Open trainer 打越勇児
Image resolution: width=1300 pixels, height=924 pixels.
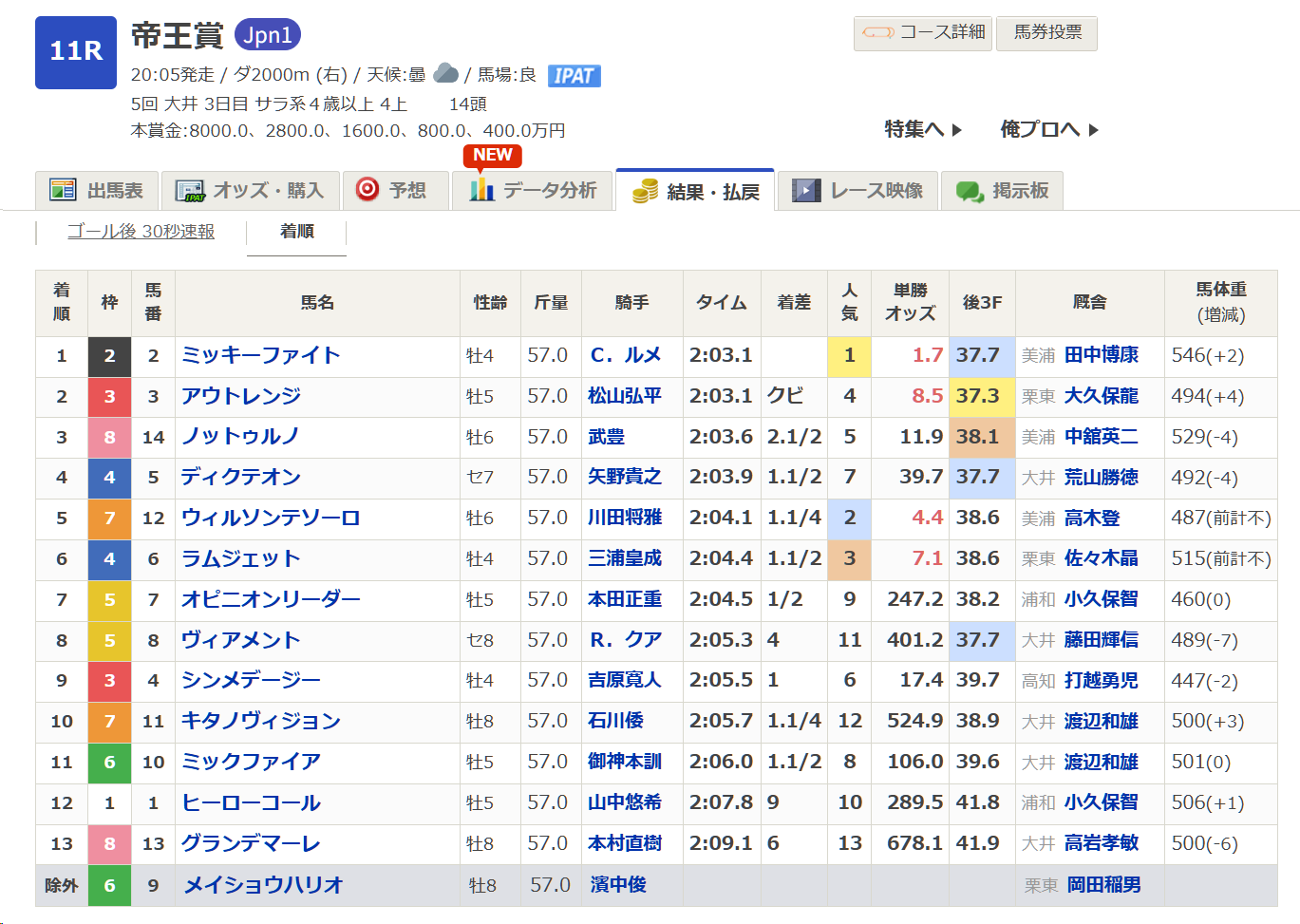coord(1102,680)
